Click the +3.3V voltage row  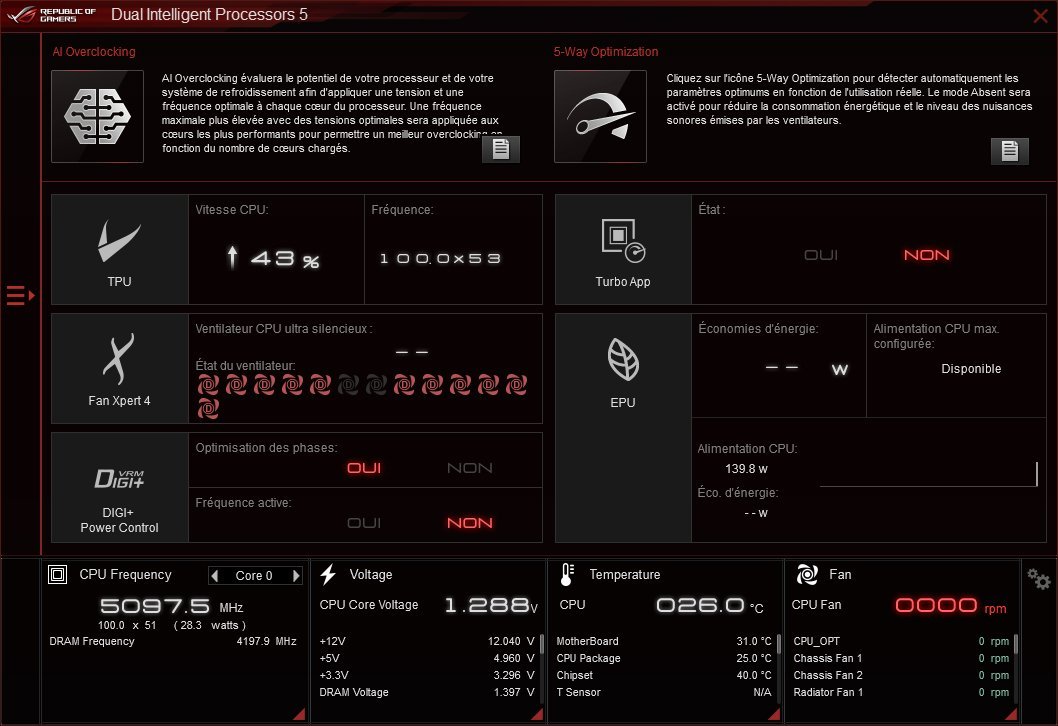(427, 675)
